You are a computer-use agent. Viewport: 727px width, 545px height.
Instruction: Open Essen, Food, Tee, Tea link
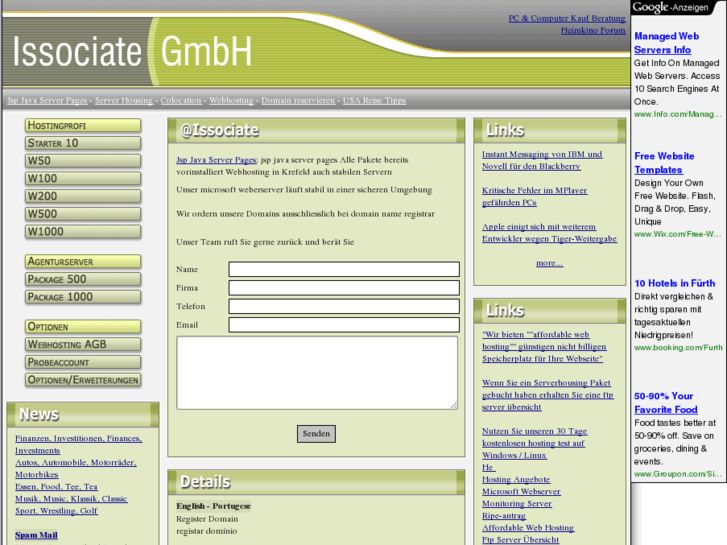(56, 487)
